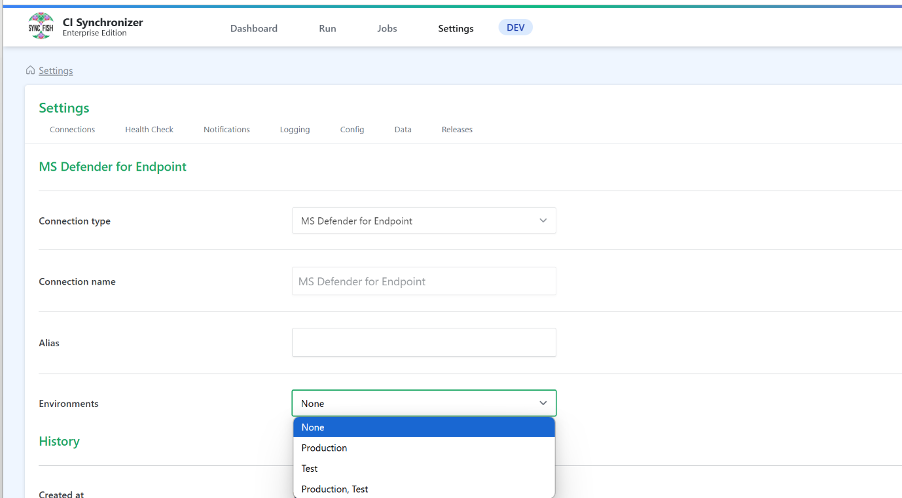Choose the Production, Test option
902x498 pixels.
pos(424,489)
